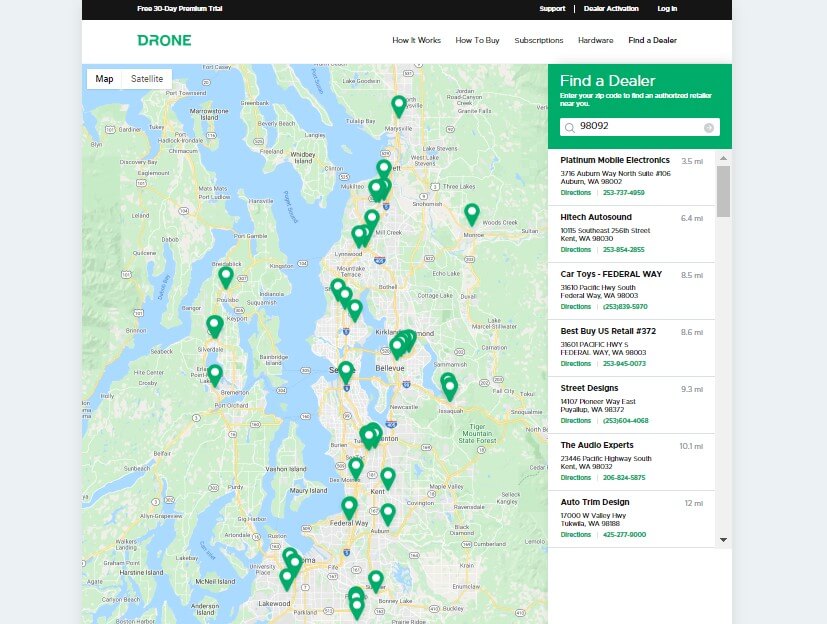Select the map pin near Bremerton
This screenshot has width=827, height=624.
[x=215, y=376]
